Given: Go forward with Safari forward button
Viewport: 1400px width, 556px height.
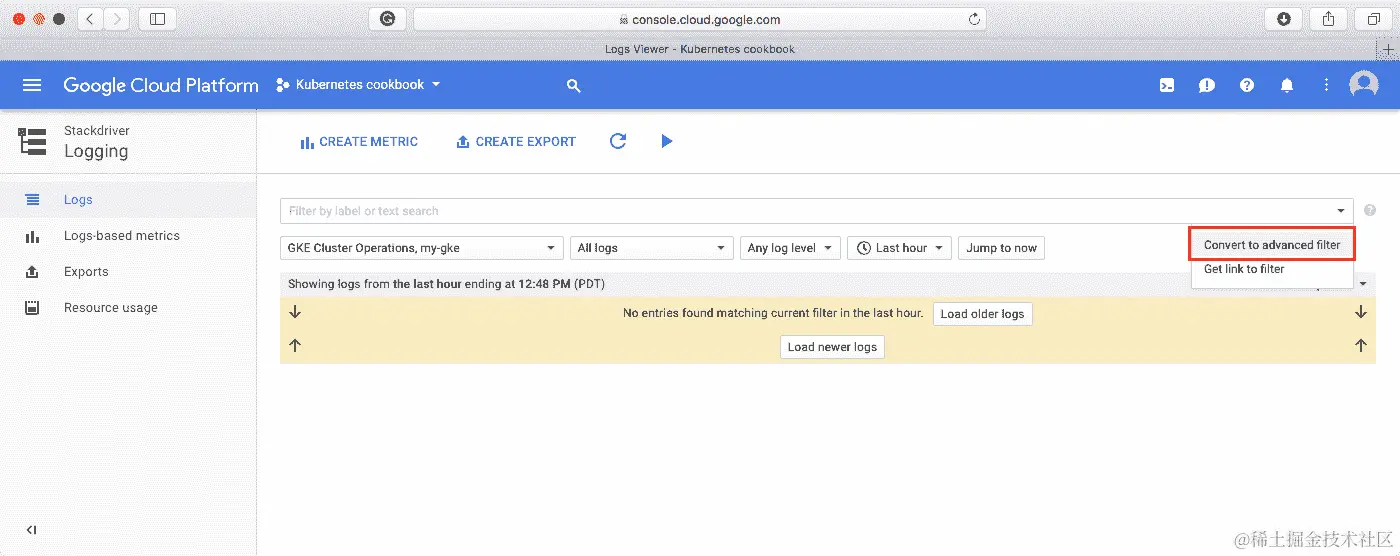Looking at the screenshot, I should pyautogui.click(x=116, y=19).
